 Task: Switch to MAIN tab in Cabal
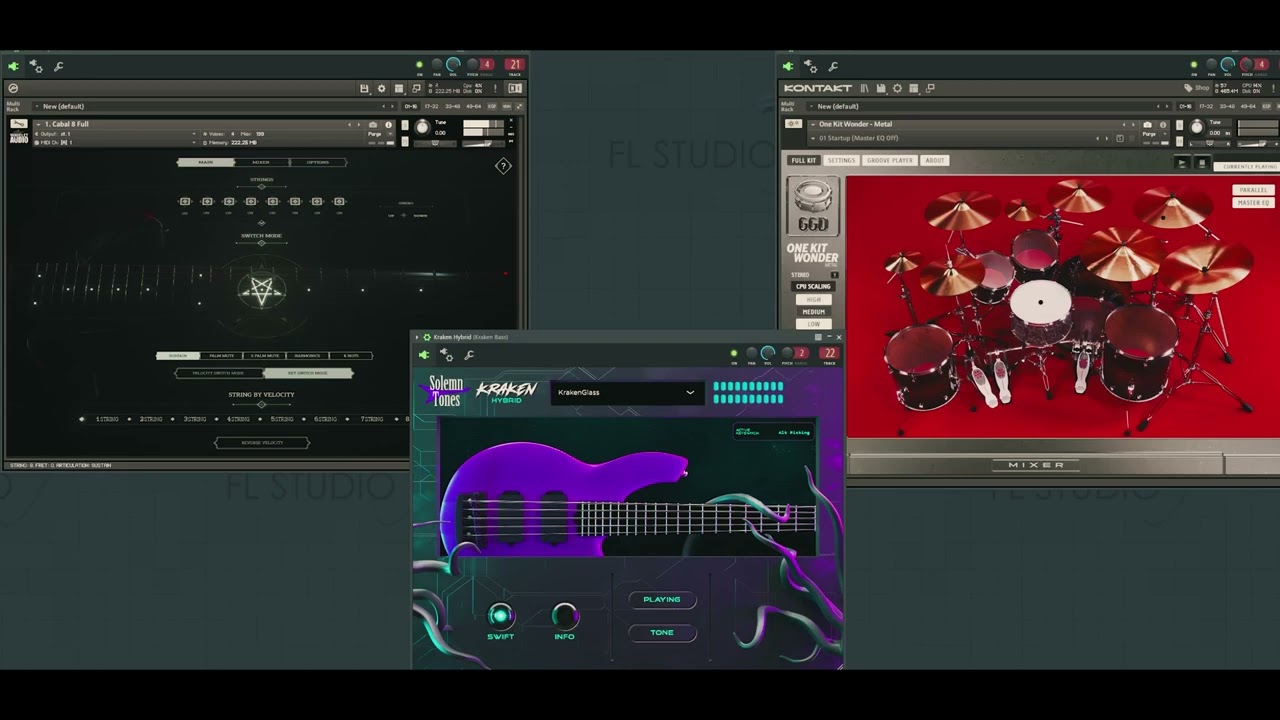click(206, 162)
